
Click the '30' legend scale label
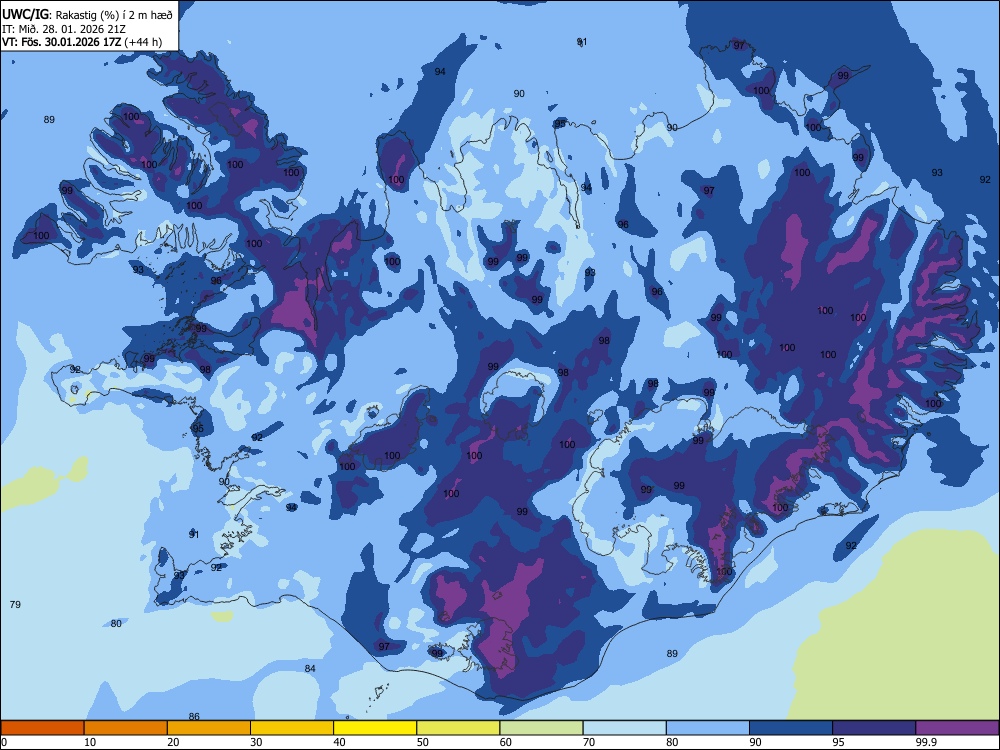point(256,742)
